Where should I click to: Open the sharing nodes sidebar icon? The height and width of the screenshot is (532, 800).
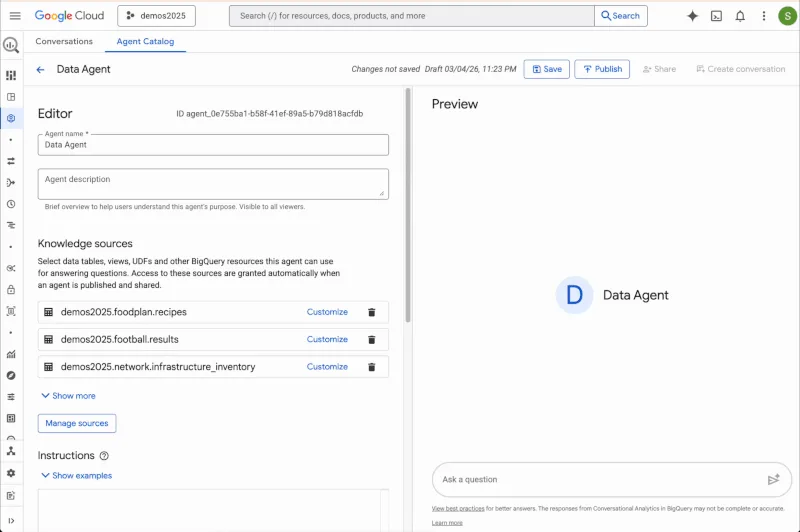tap(11, 268)
